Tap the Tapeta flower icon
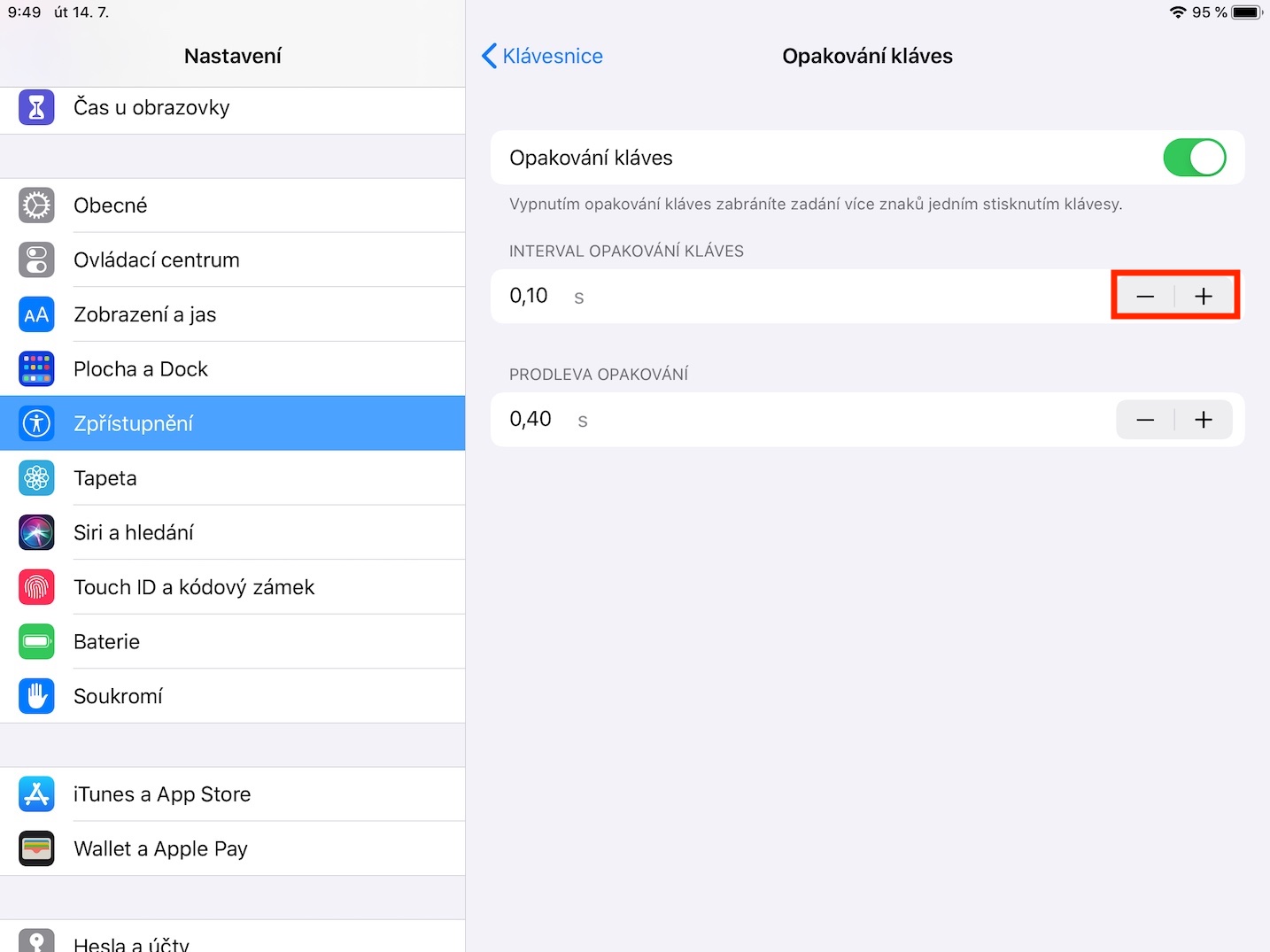The width and height of the screenshot is (1270, 952). [x=36, y=478]
